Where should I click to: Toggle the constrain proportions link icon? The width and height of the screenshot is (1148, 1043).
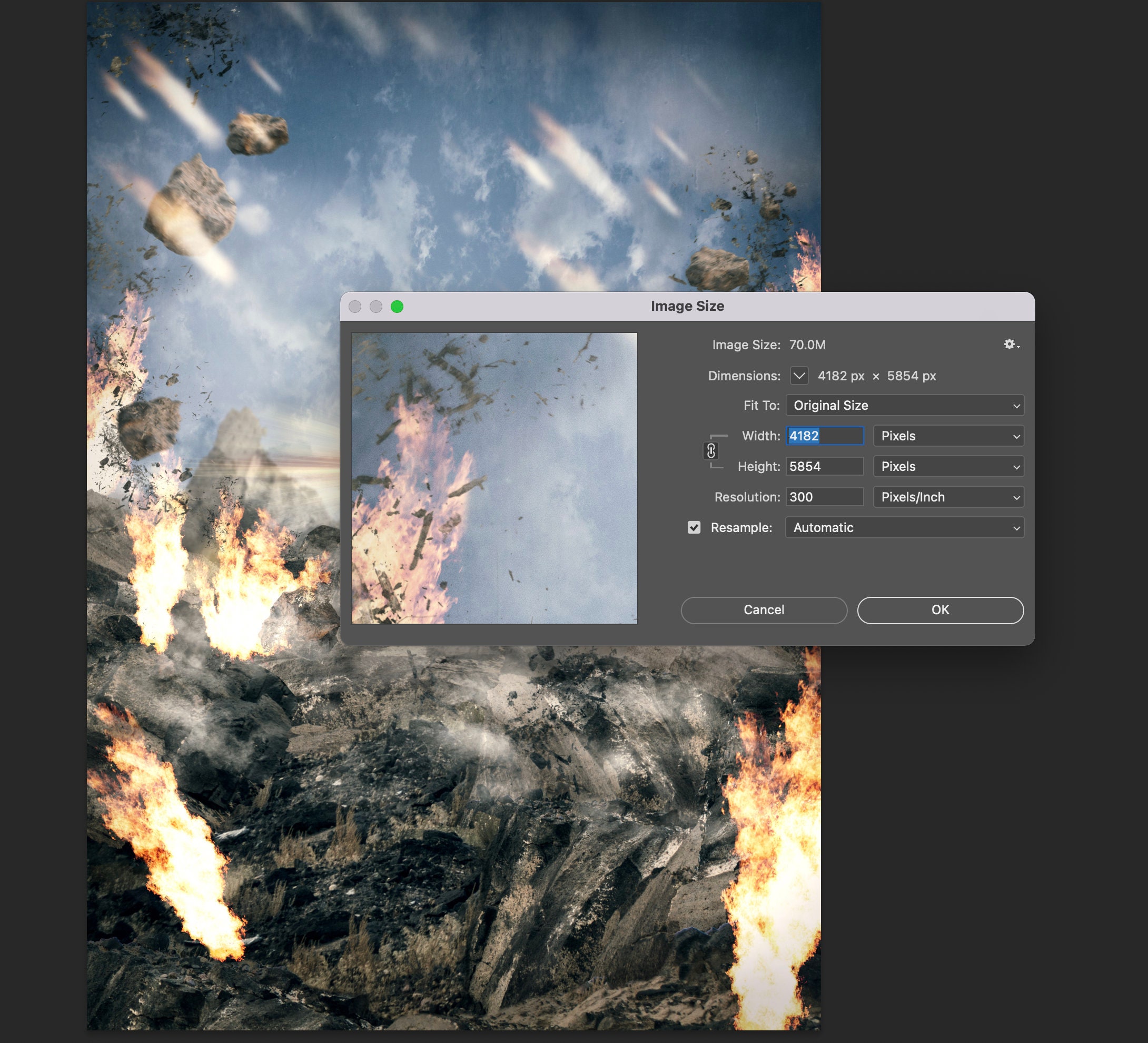711,451
